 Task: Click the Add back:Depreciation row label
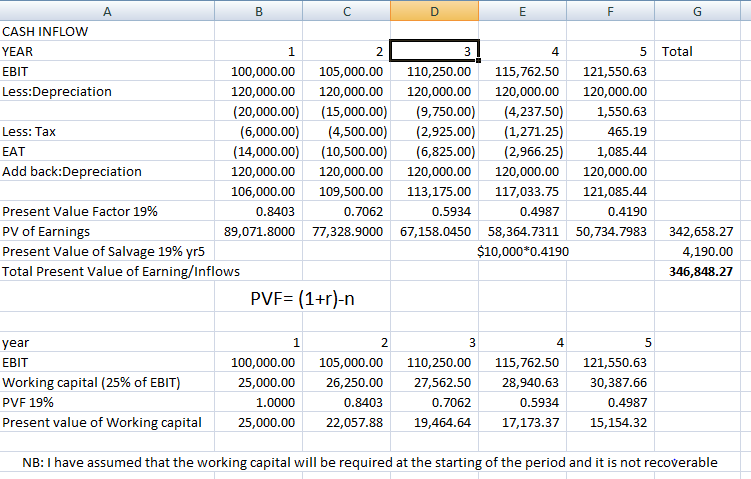point(72,171)
